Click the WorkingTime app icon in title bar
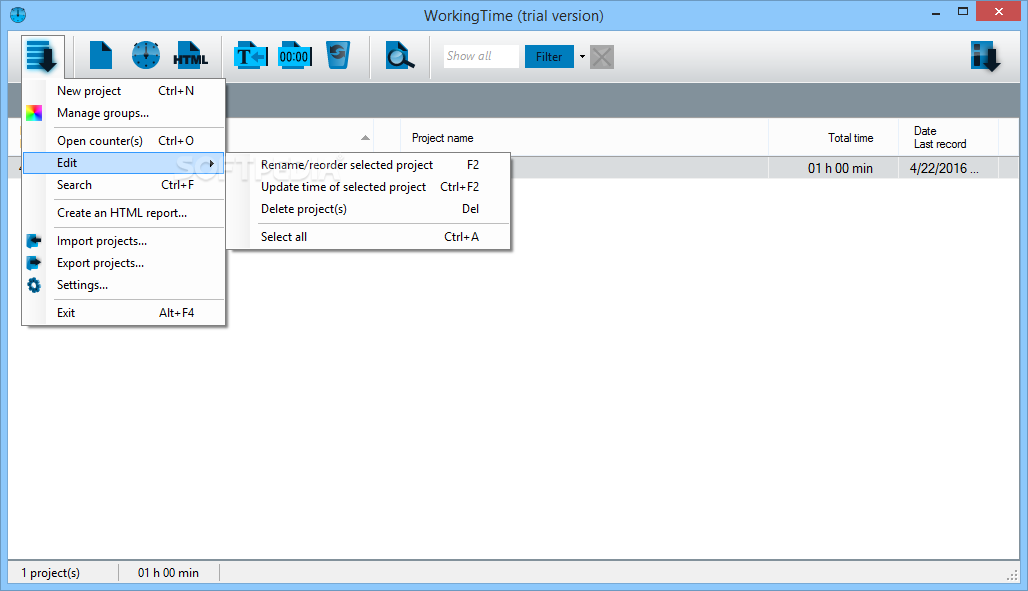Viewport: 1028px width, 591px height. pos(18,14)
